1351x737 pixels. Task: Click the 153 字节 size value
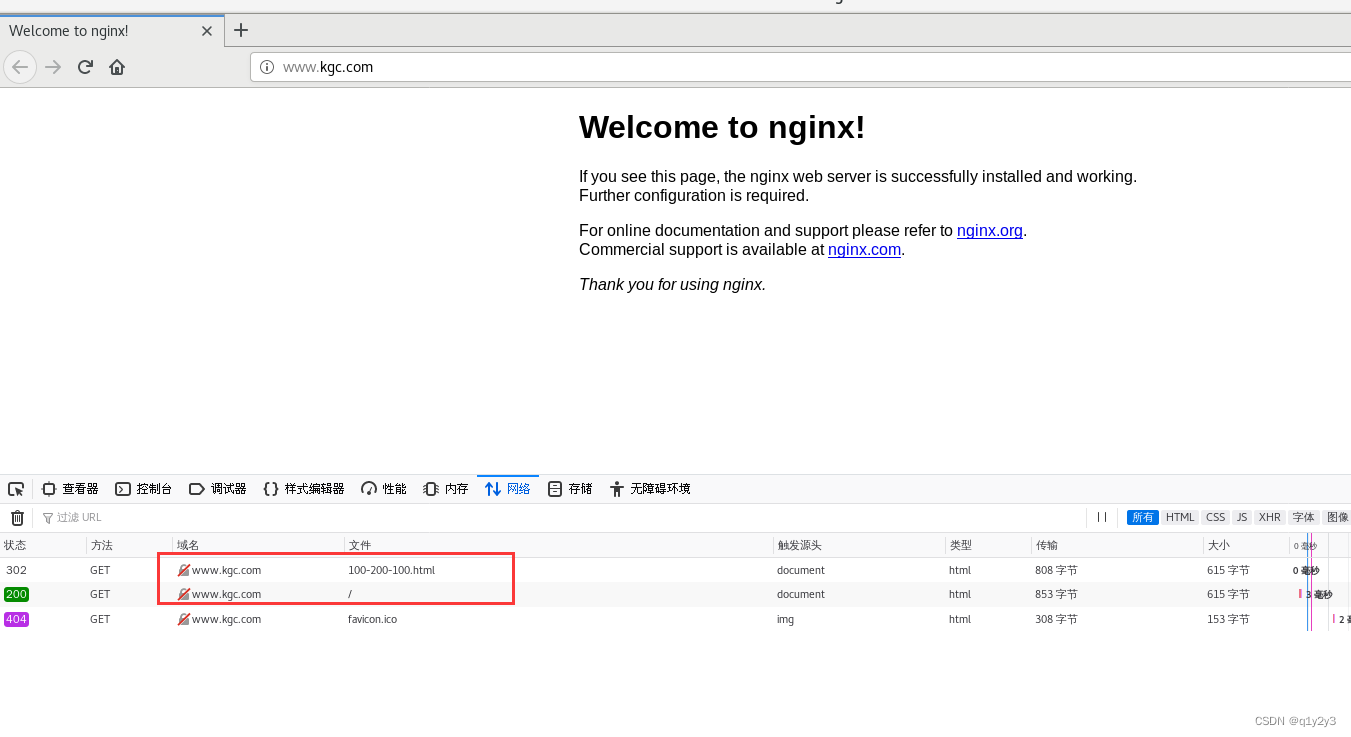coord(1228,619)
